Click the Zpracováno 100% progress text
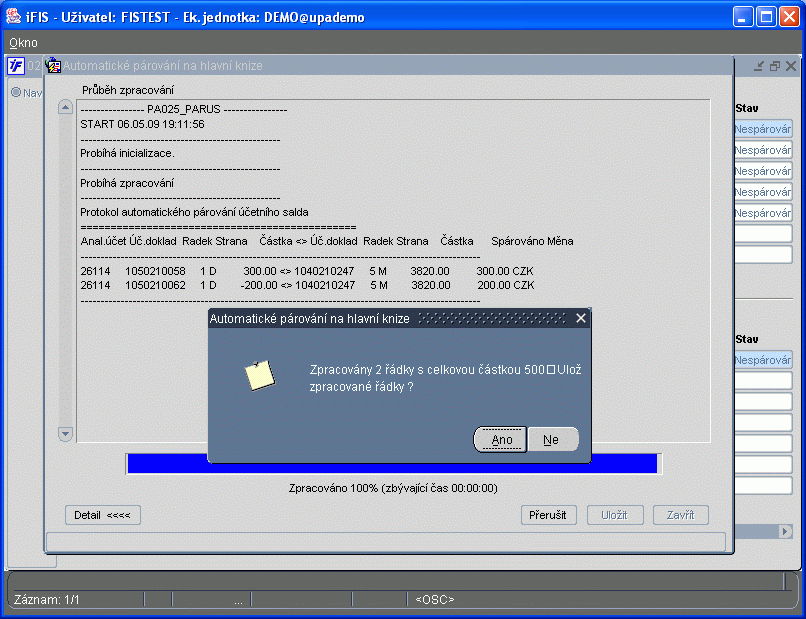Screen dimensions: 806x619 (x=393, y=488)
